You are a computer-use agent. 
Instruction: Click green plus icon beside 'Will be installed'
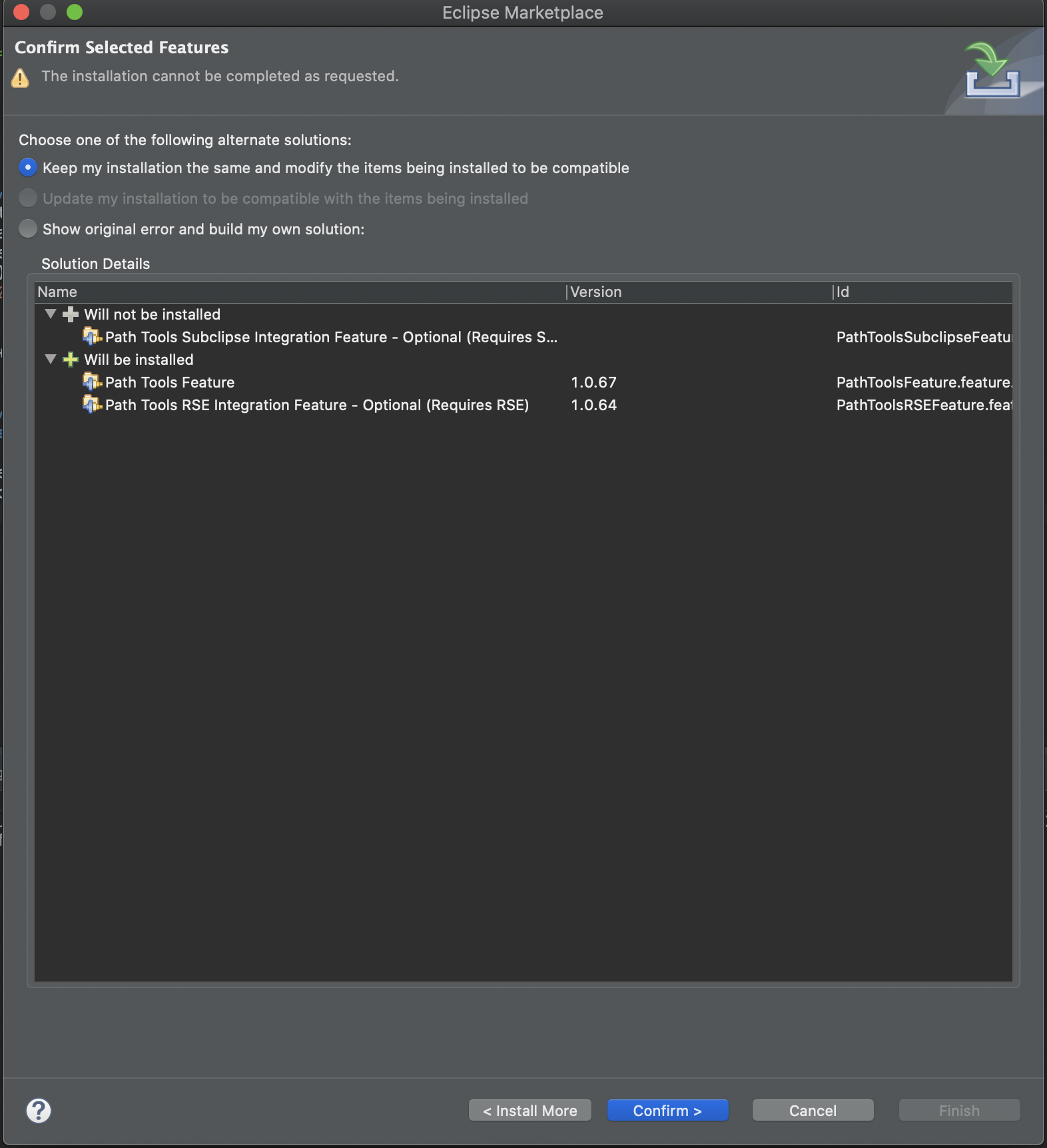click(x=70, y=360)
